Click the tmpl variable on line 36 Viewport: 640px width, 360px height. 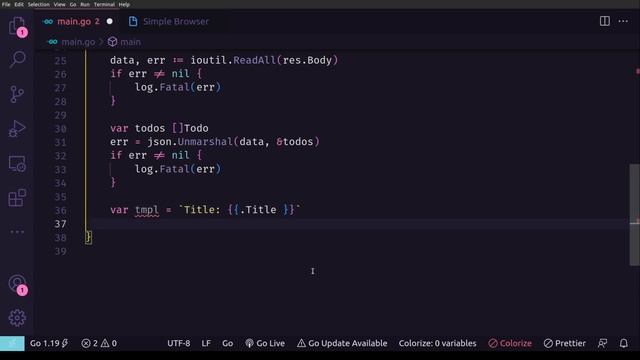[147, 210]
